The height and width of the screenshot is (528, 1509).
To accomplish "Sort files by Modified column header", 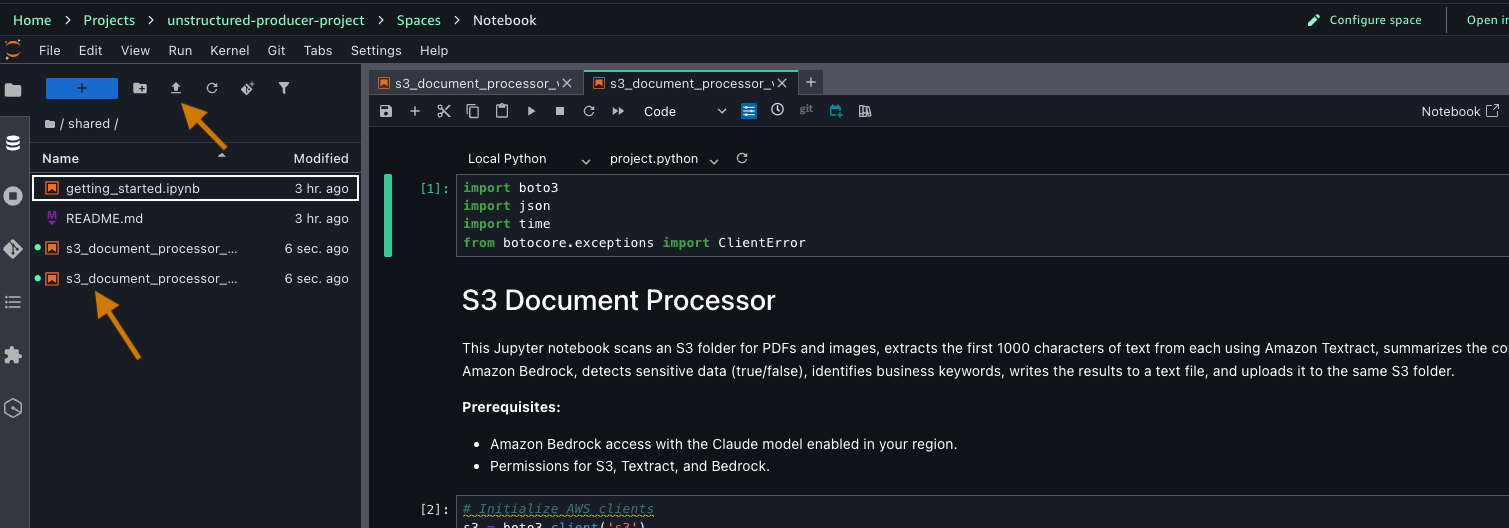I will (320, 158).
